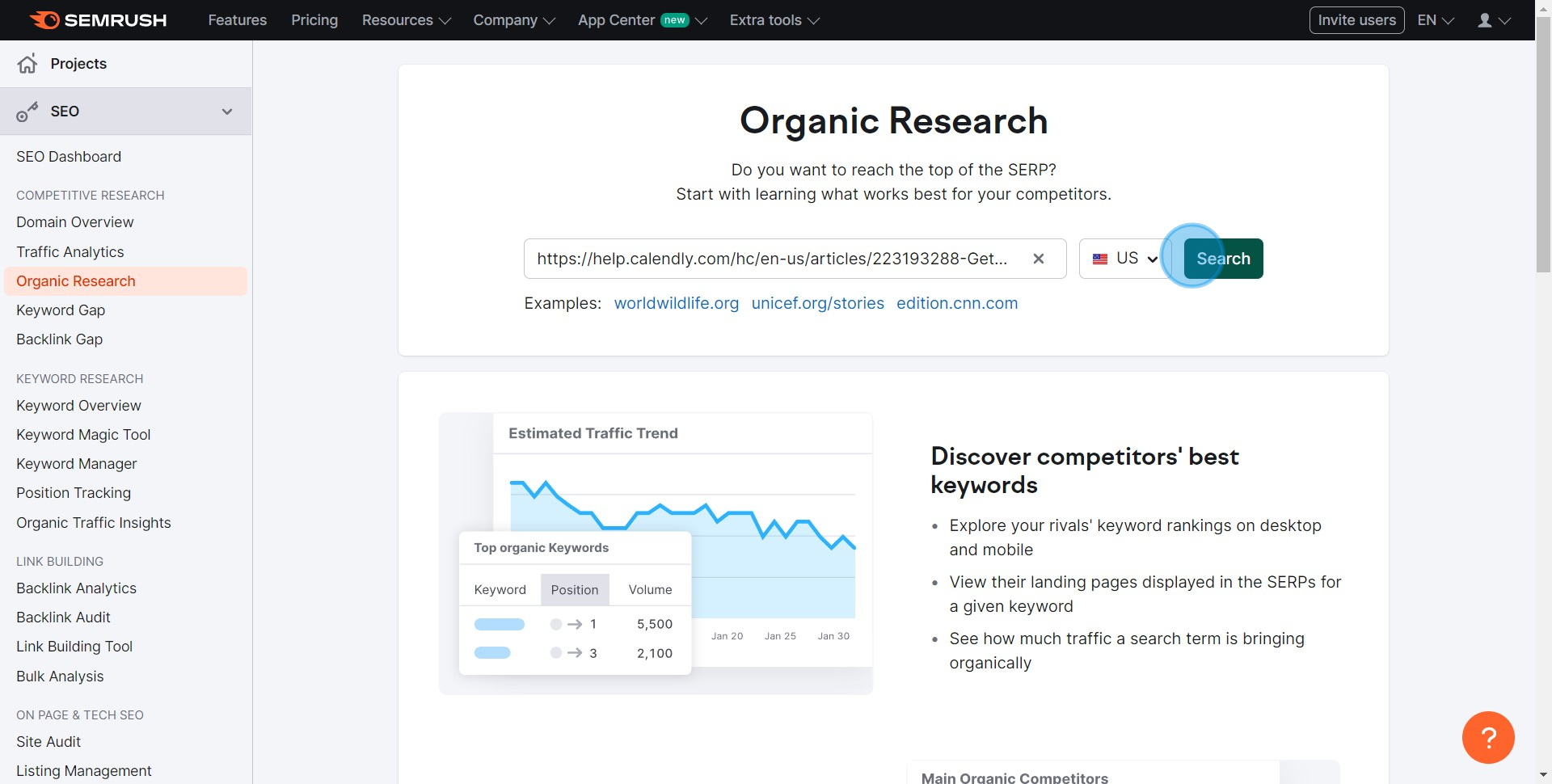This screenshot has width=1552, height=784.
Task: Open Organic Traffic Insights
Action: pyautogui.click(x=94, y=523)
